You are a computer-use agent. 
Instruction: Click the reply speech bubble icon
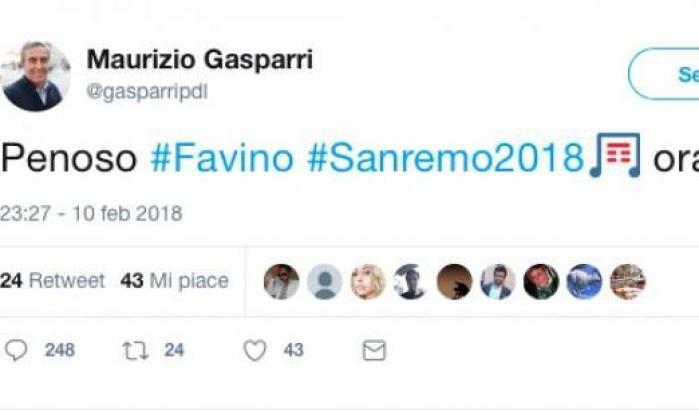(16, 350)
